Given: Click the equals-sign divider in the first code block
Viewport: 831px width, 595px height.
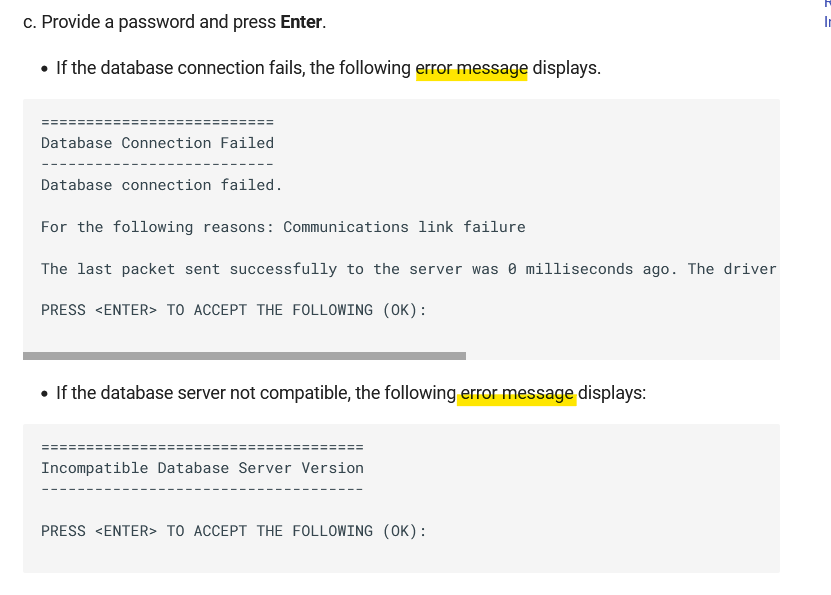Looking at the screenshot, I should coord(157,122).
